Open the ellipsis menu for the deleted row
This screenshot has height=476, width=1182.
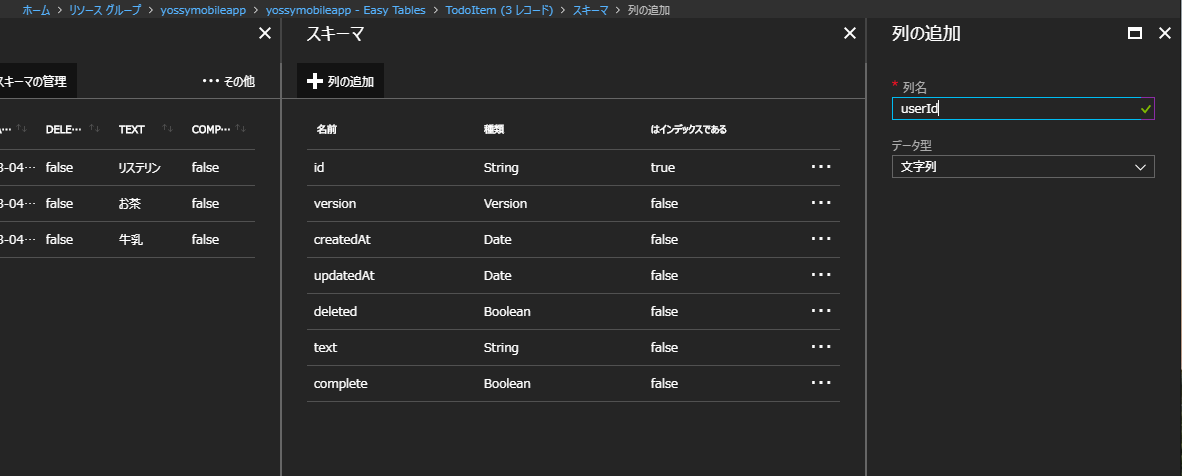[821, 311]
